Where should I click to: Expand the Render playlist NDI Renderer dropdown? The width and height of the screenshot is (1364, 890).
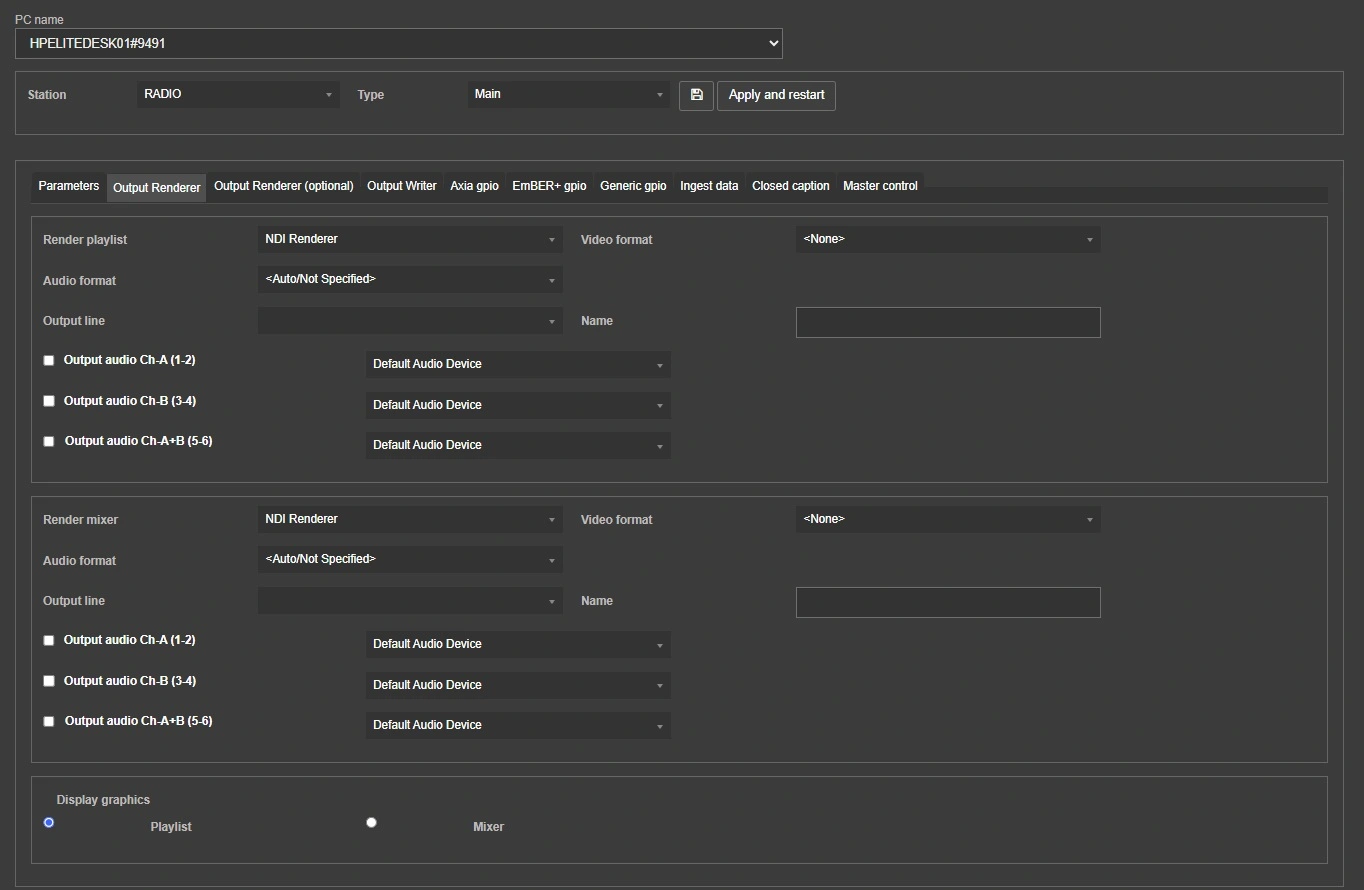click(410, 239)
